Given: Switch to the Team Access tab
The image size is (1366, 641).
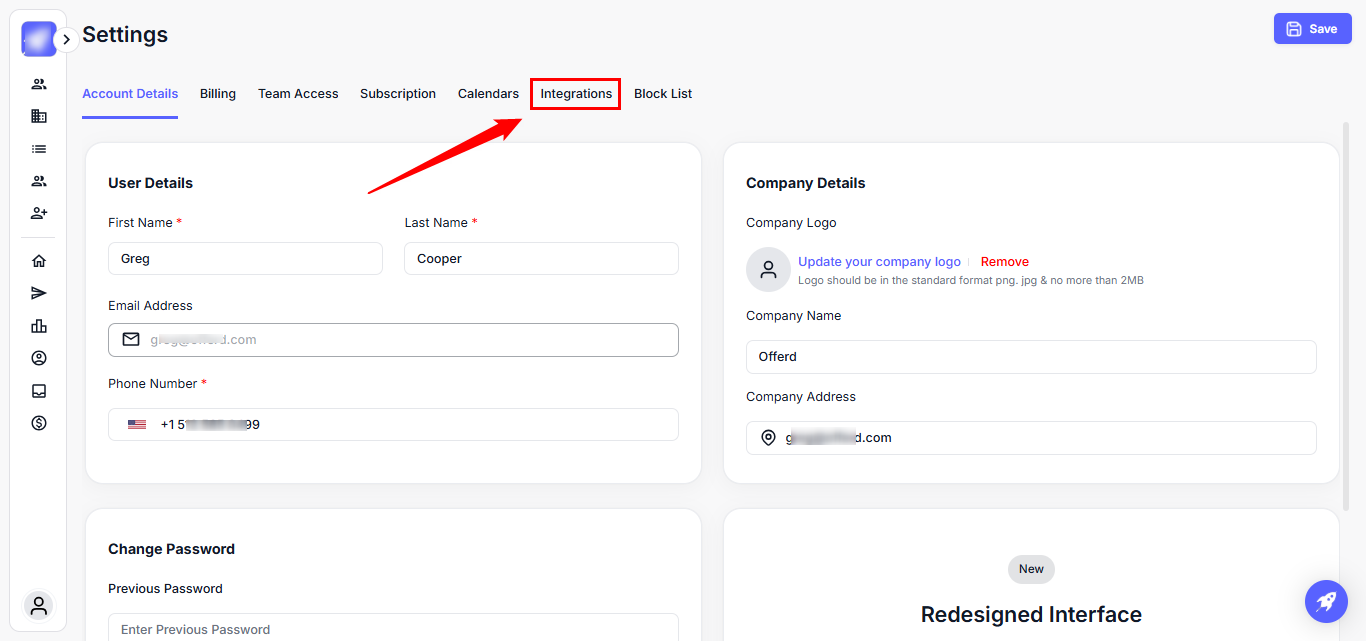Looking at the screenshot, I should pos(298,94).
